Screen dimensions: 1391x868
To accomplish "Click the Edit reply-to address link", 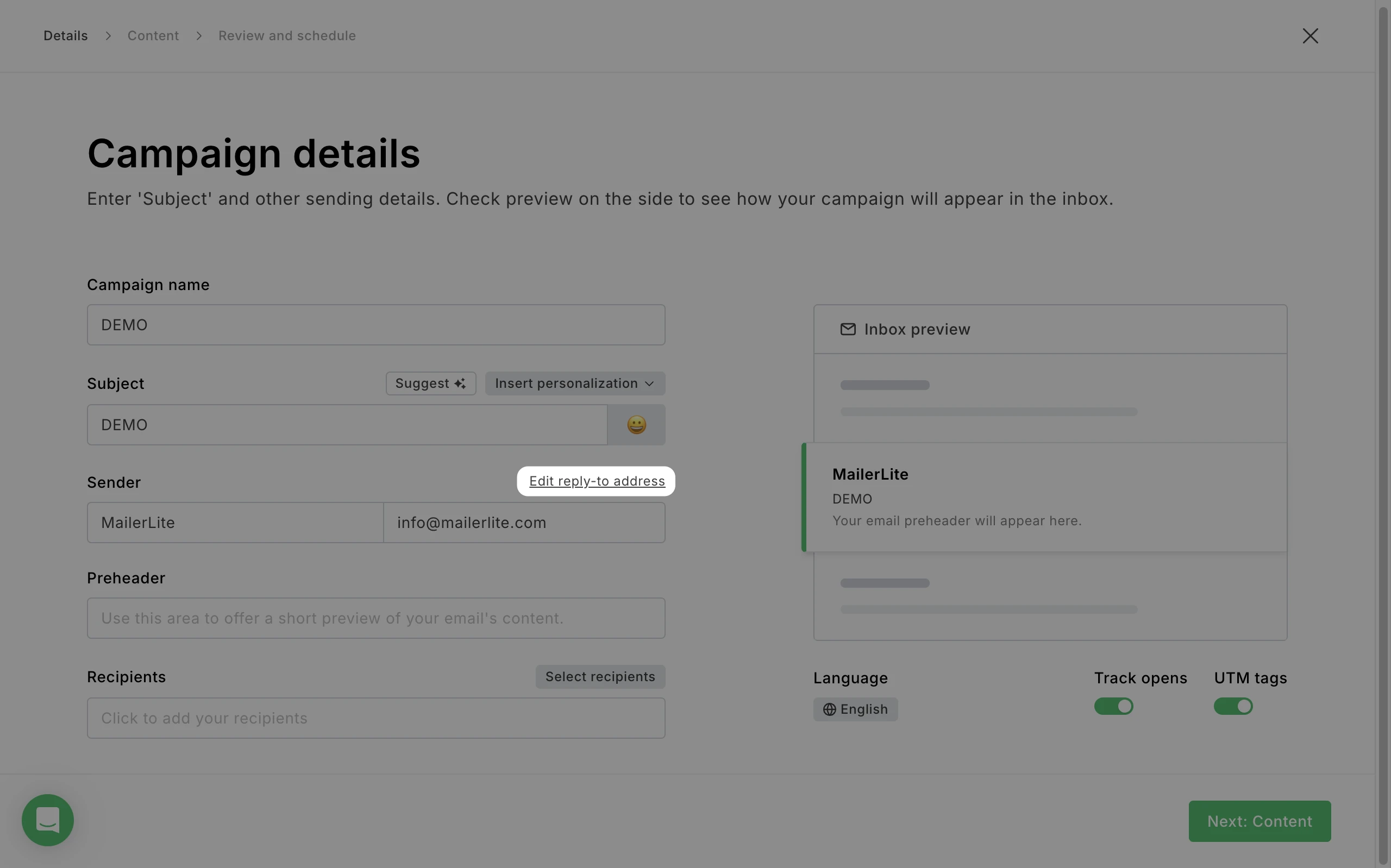I will tap(597, 481).
